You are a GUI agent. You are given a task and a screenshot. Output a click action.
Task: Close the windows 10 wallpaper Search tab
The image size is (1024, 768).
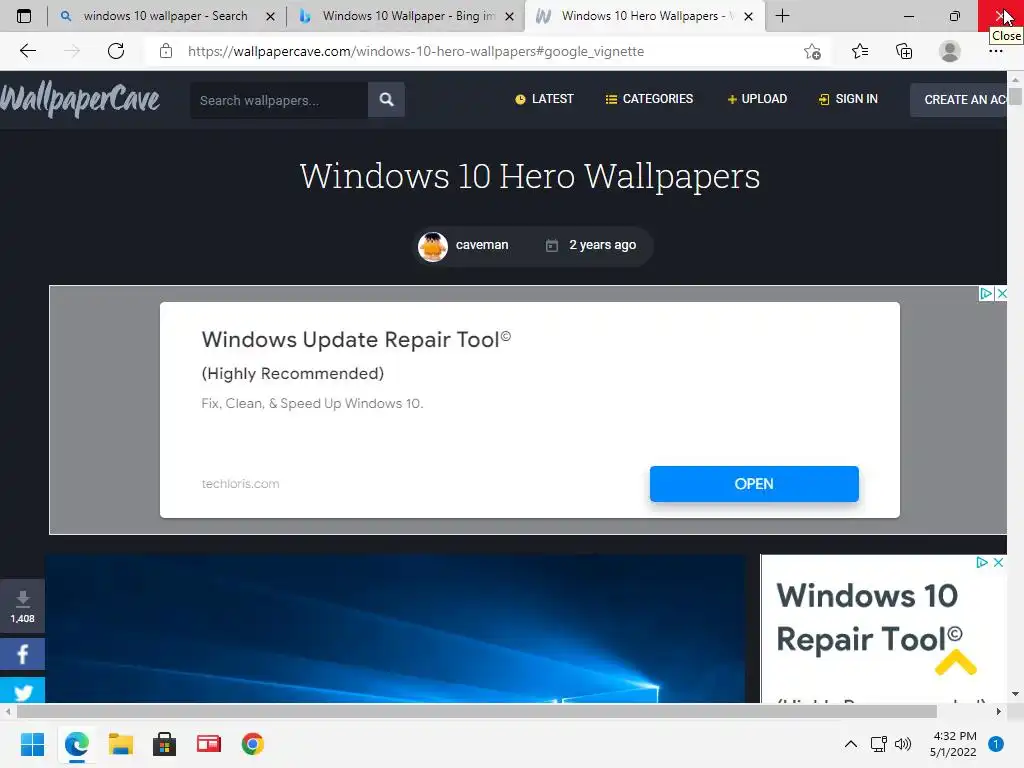(x=270, y=16)
